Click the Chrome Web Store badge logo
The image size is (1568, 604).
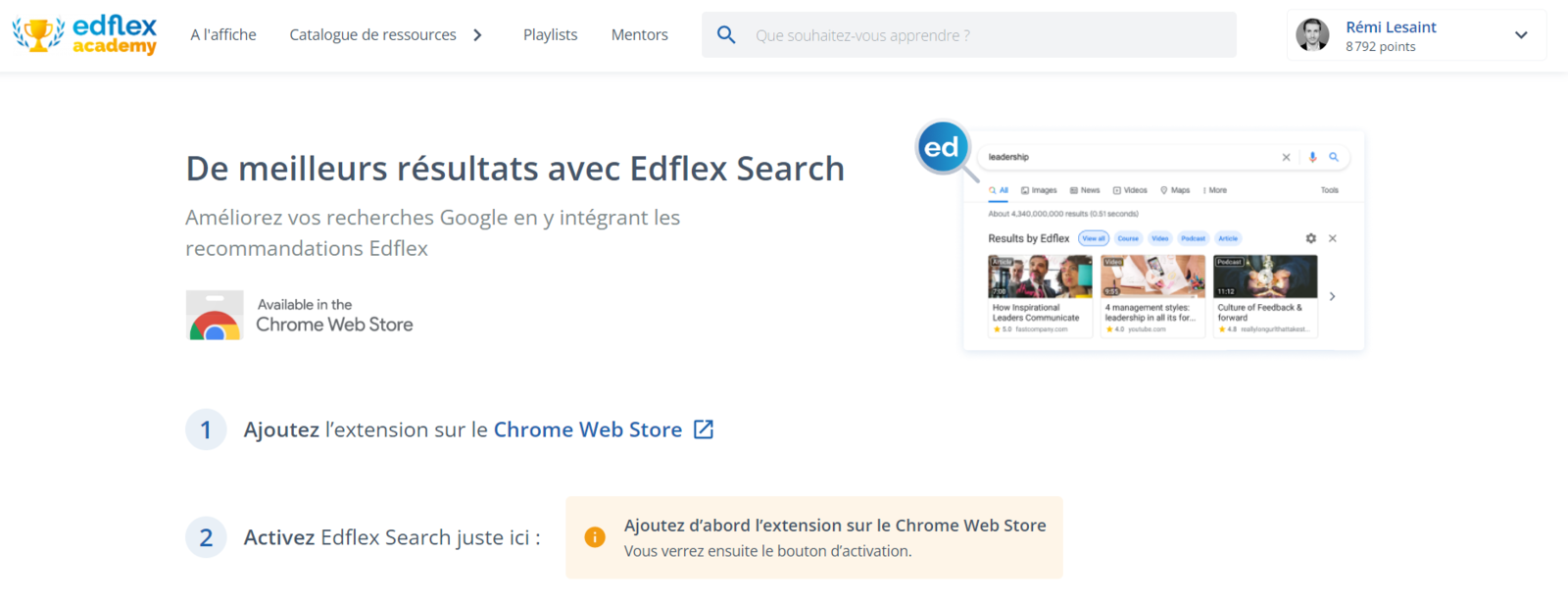coord(215,316)
